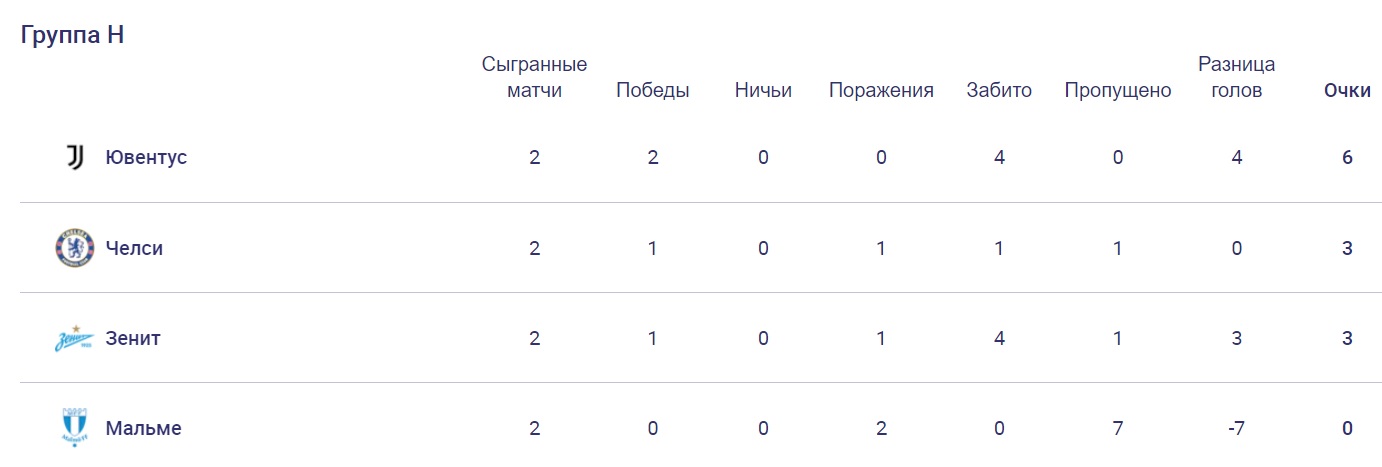The width and height of the screenshot is (1382, 467).
Task: Click the Группа H heading
Action: coord(72,35)
